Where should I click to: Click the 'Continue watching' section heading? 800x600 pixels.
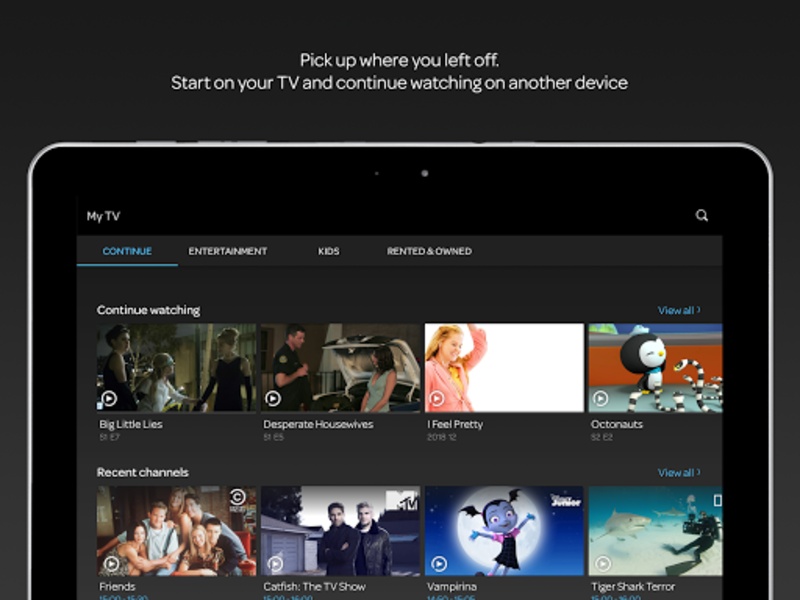tap(148, 310)
